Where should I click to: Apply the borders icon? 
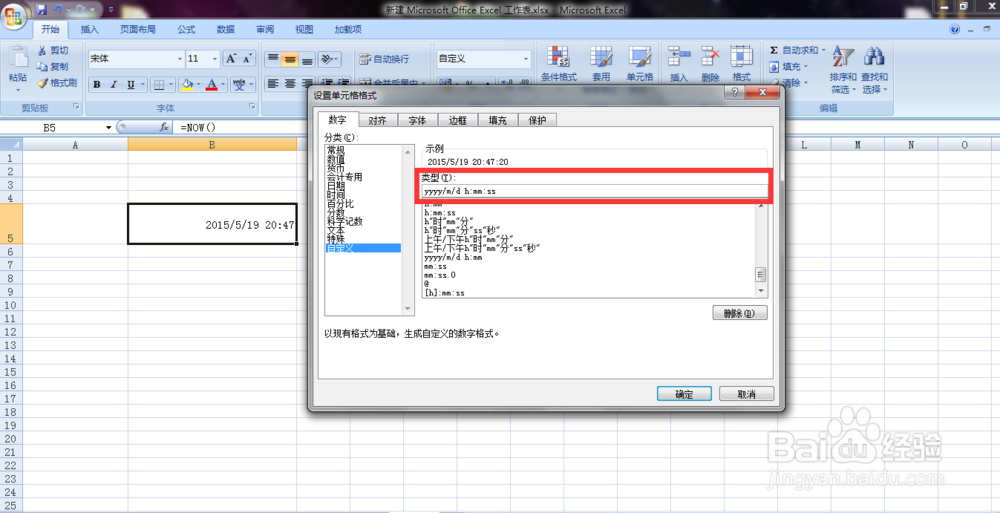[159, 84]
